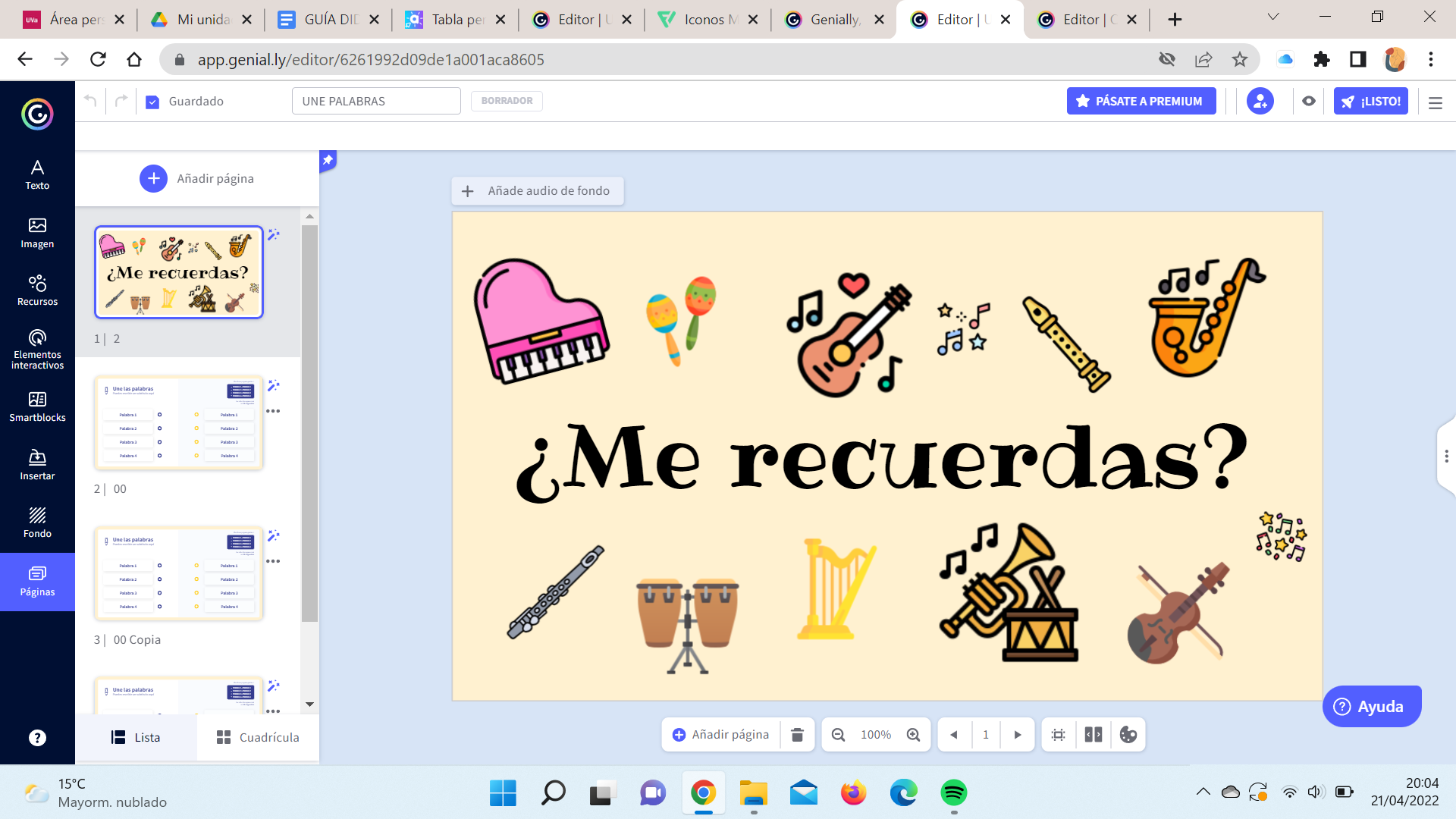Toggle the Guardado checkbox

tap(152, 102)
